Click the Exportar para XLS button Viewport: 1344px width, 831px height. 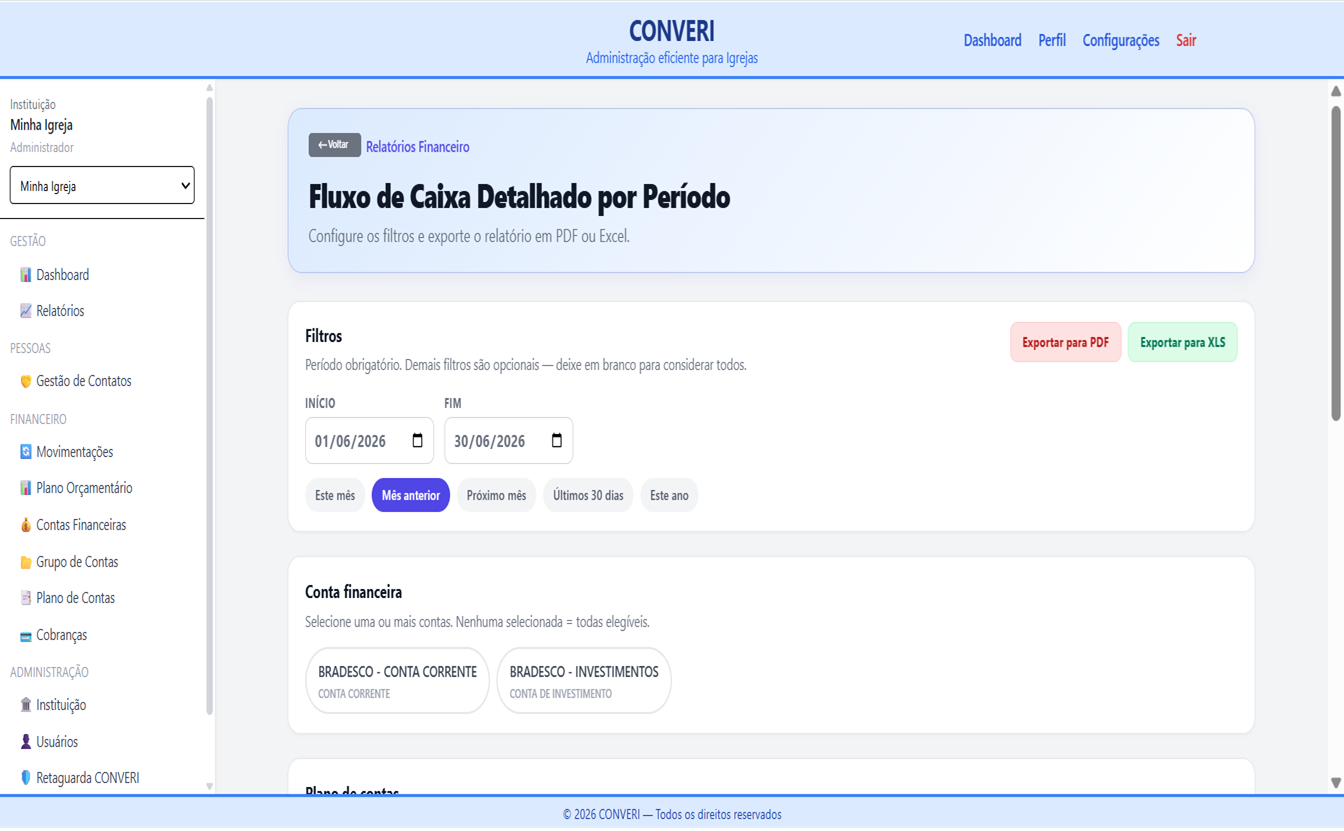[x=1182, y=342]
